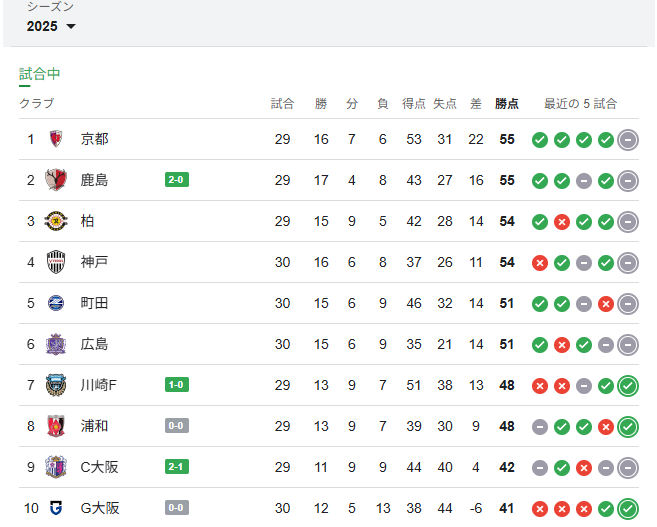Viewport: 657px width, 527px height.
Task: Click the Kashima club crest icon
Action: [x=56, y=180]
